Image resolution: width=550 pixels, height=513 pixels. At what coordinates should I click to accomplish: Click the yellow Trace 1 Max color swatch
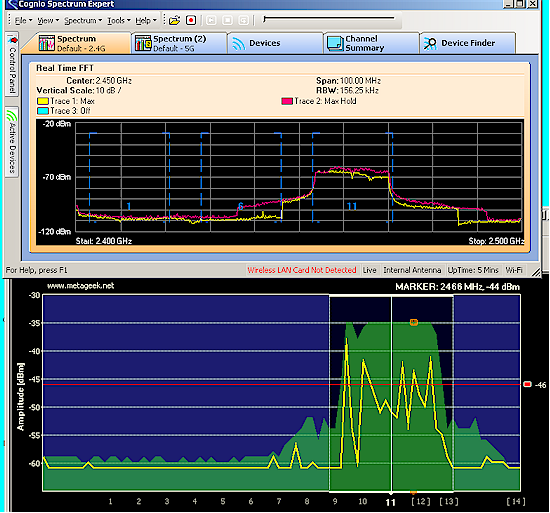click(42, 101)
